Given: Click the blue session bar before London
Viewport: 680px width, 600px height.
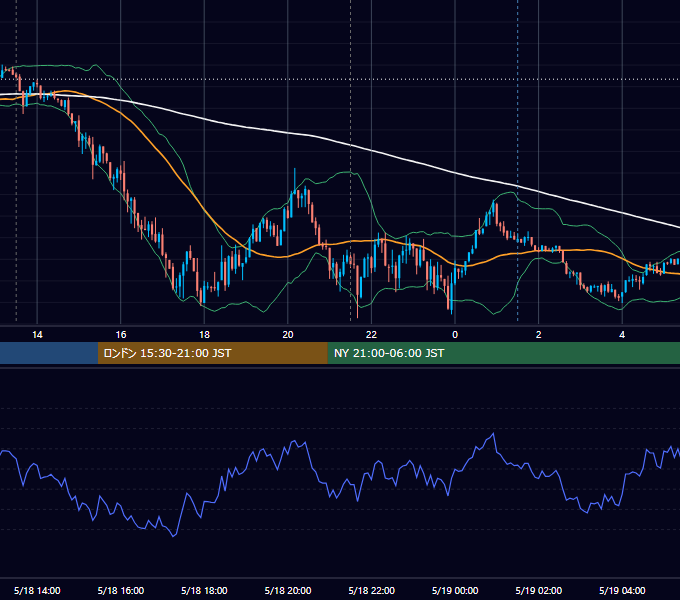Looking at the screenshot, I should tap(49, 353).
